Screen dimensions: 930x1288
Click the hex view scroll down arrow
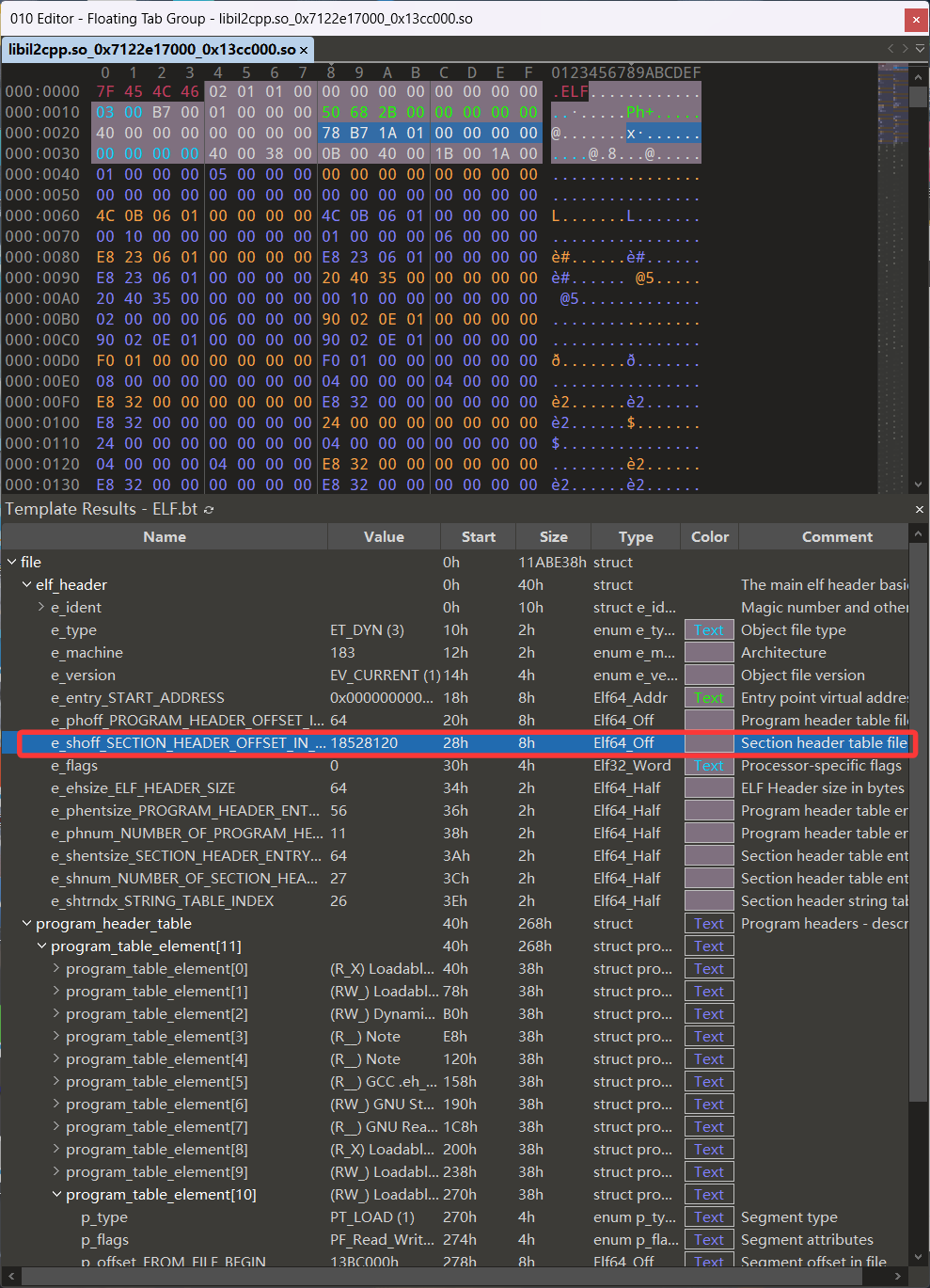click(919, 485)
